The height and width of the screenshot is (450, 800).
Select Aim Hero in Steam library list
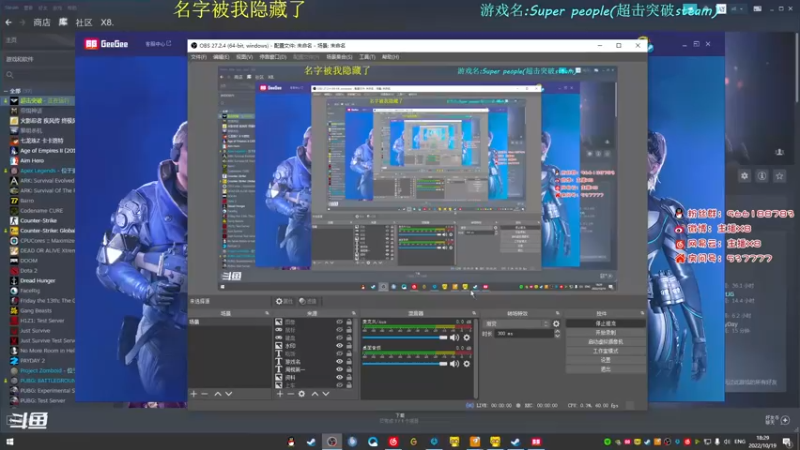[32, 161]
